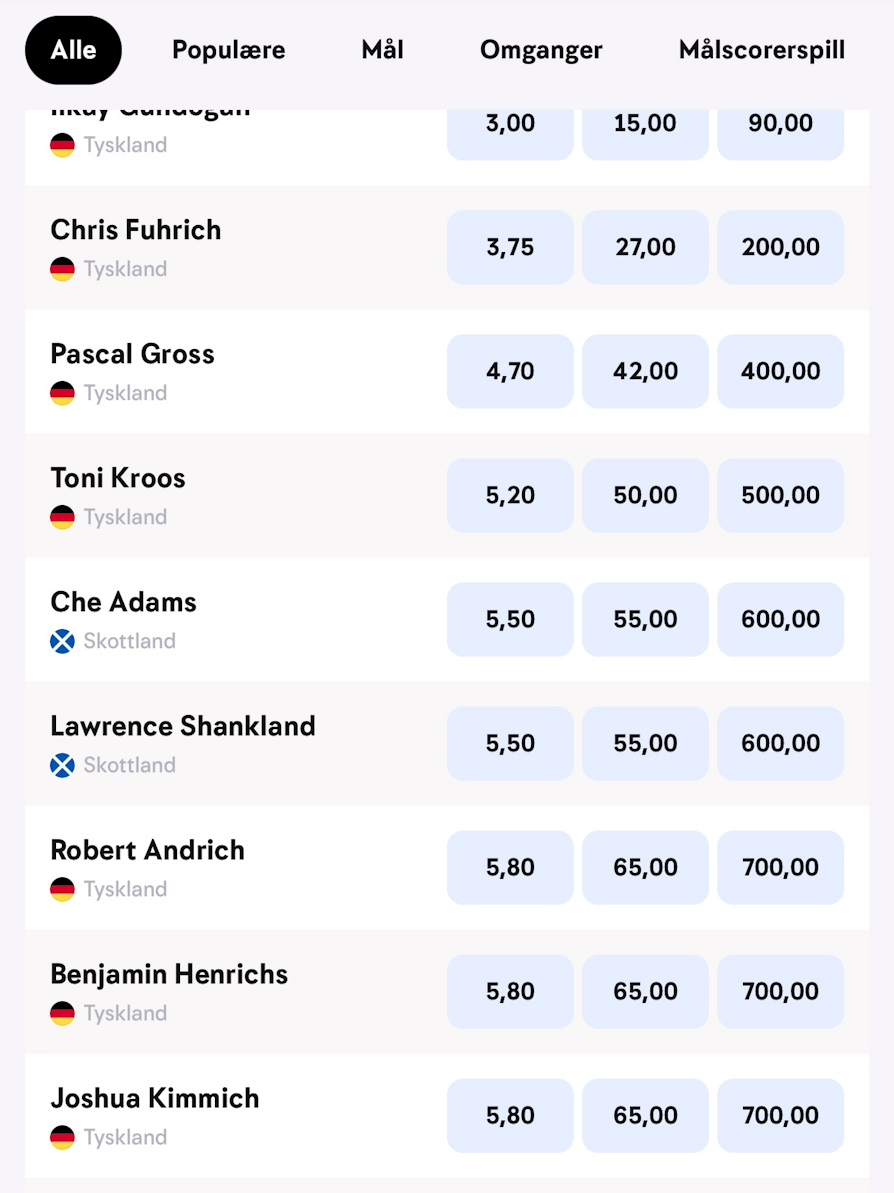
Task: Open the Målscorerspill tab
Action: pyautogui.click(x=762, y=50)
